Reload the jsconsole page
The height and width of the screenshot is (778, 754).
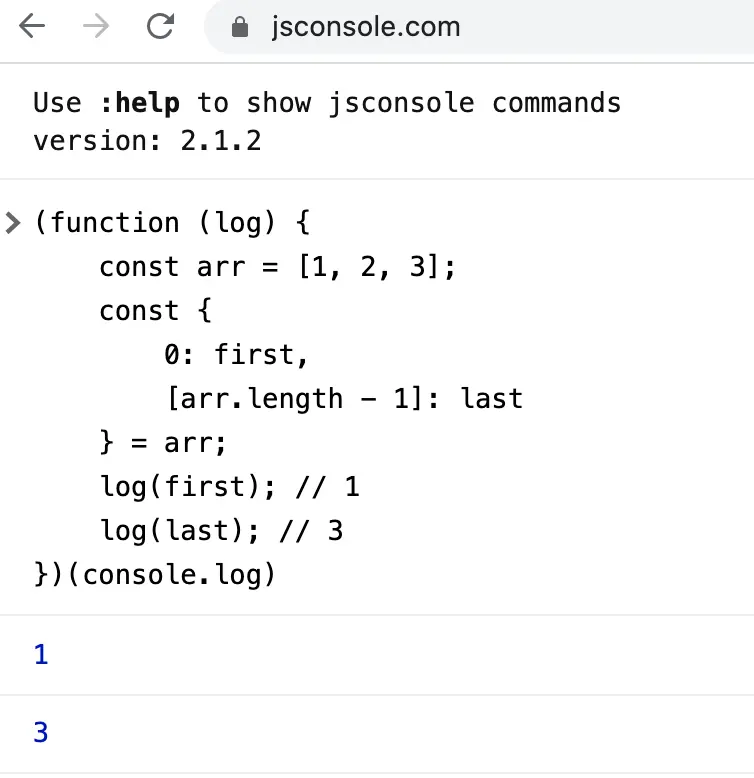click(x=160, y=26)
